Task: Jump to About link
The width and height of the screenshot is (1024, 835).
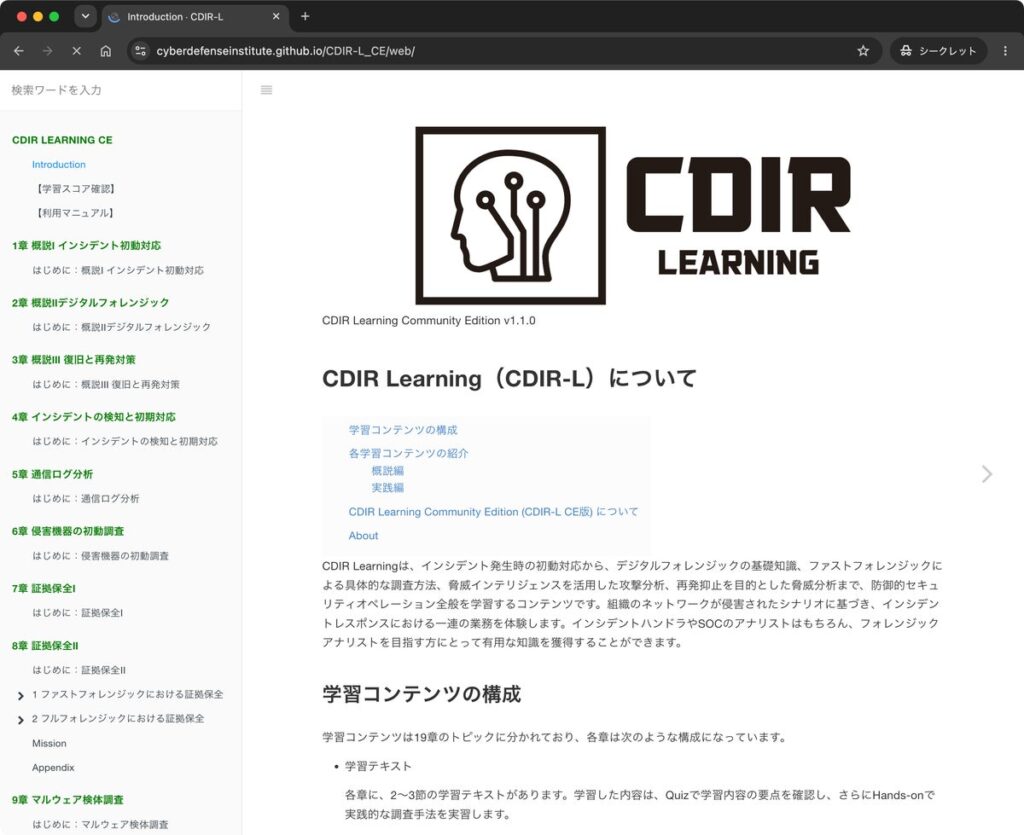Action: (x=363, y=536)
